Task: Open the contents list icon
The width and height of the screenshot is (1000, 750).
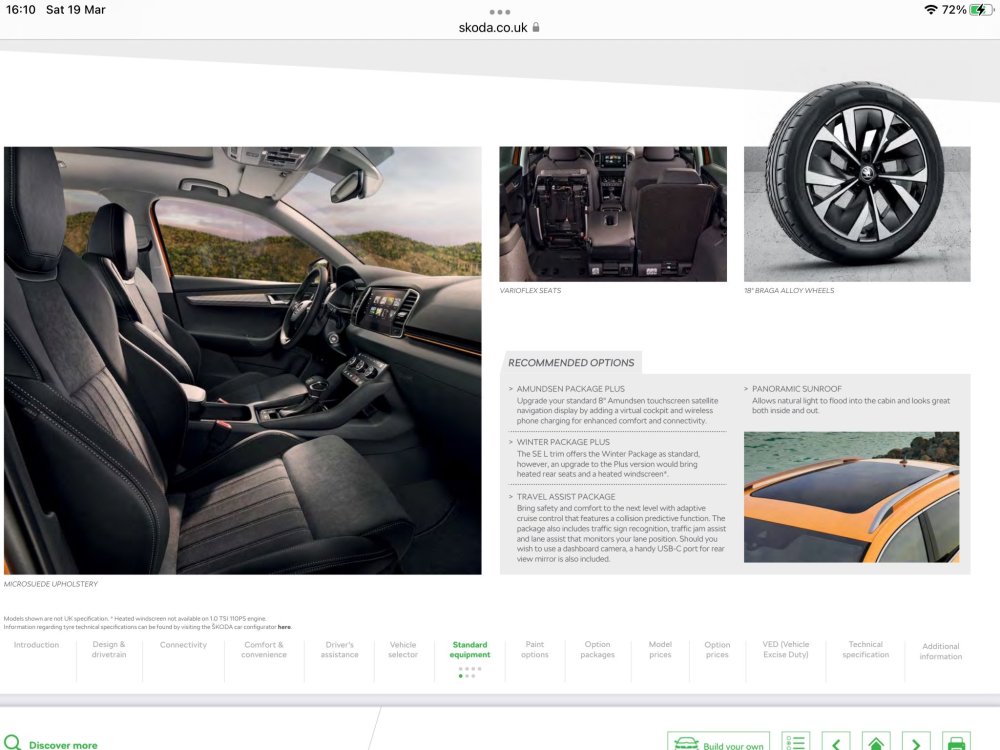Action: tap(796, 742)
